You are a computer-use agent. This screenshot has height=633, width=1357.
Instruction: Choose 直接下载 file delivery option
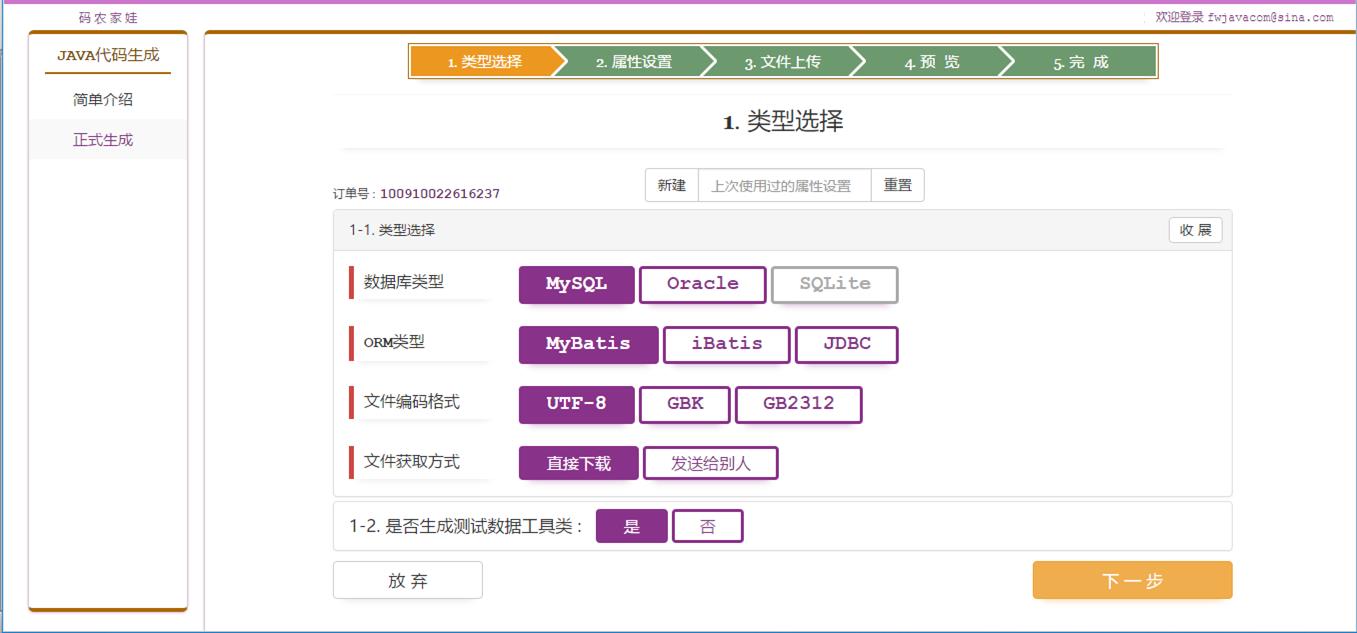(x=578, y=463)
